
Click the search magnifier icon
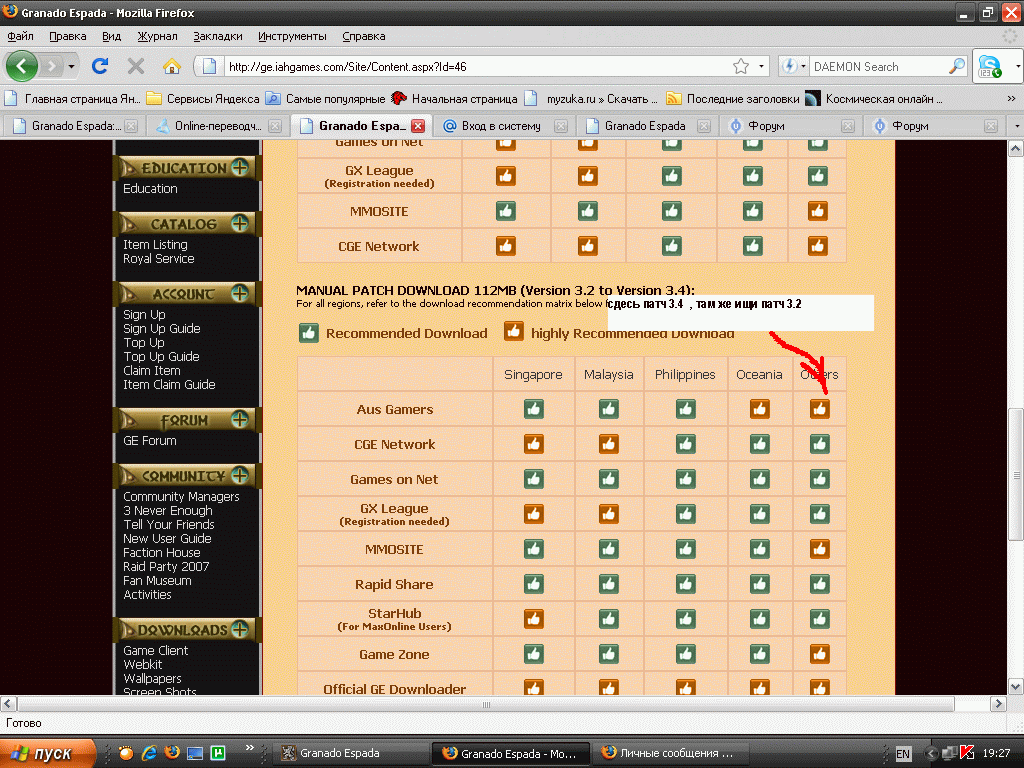[x=956, y=66]
